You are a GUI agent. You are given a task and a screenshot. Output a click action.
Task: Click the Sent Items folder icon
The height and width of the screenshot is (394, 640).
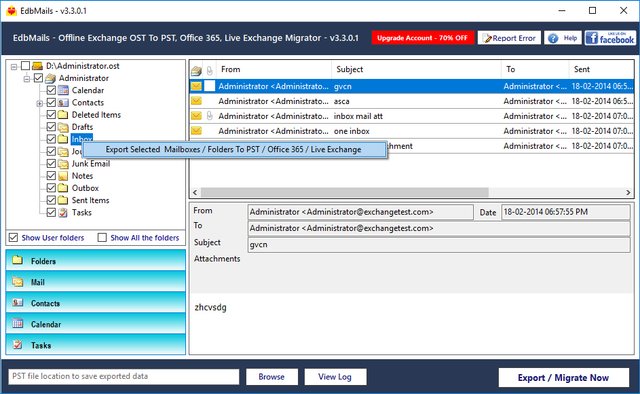(x=63, y=200)
